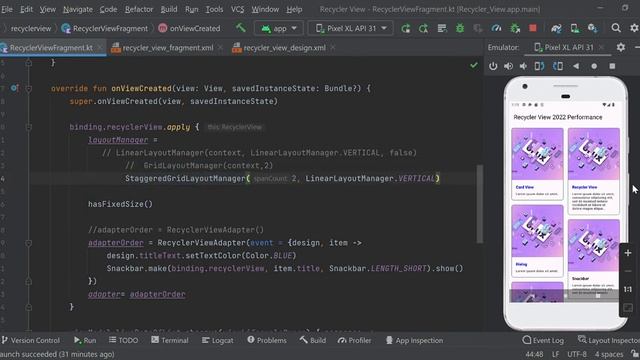Open the TODO tool window
This screenshot has width=640, height=360.
click(x=124, y=340)
